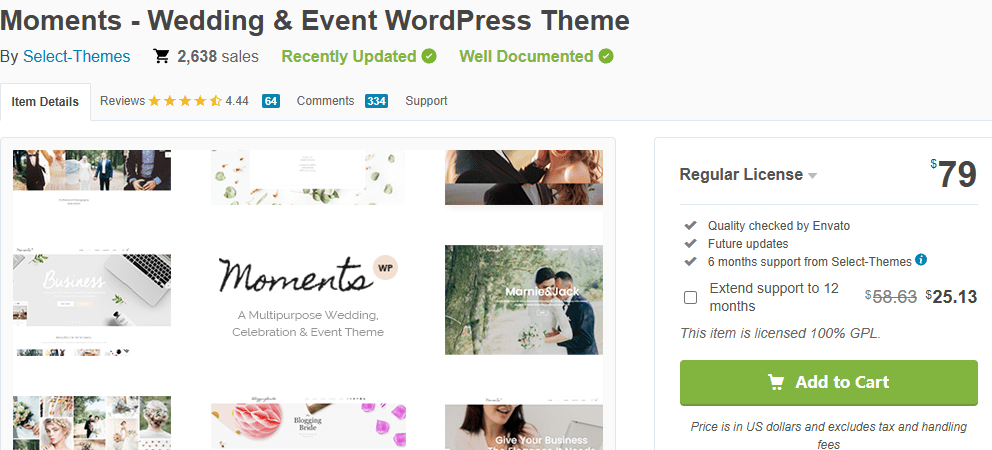Click the Moments theme title heading
Image resolution: width=992 pixels, height=450 pixels.
(x=315, y=20)
